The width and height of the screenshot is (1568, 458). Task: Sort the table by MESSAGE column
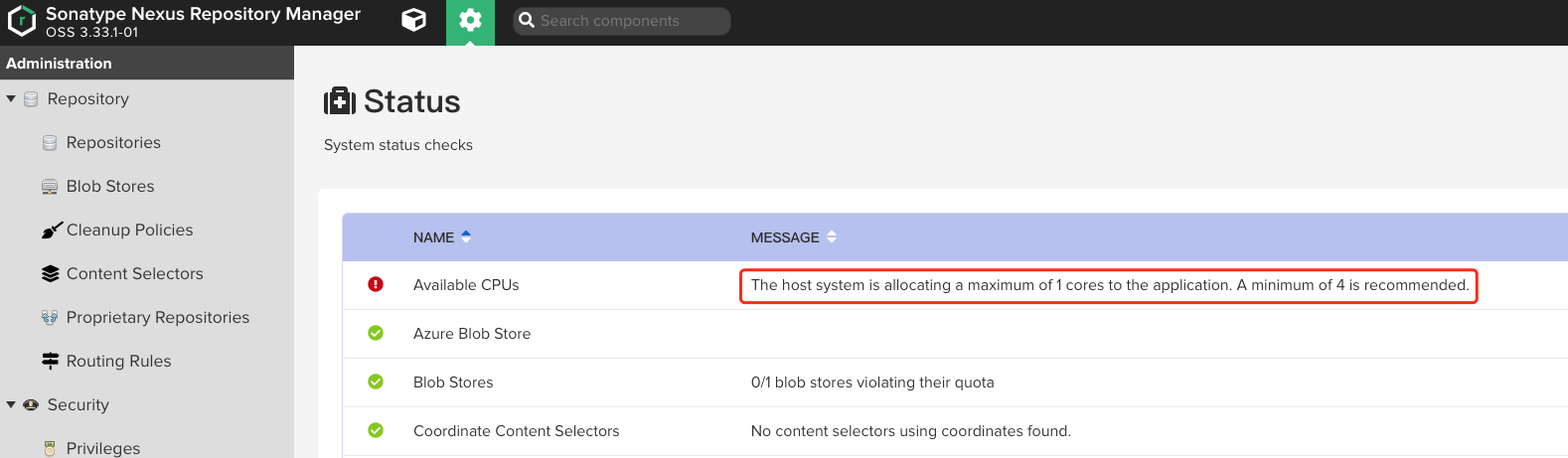[785, 237]
